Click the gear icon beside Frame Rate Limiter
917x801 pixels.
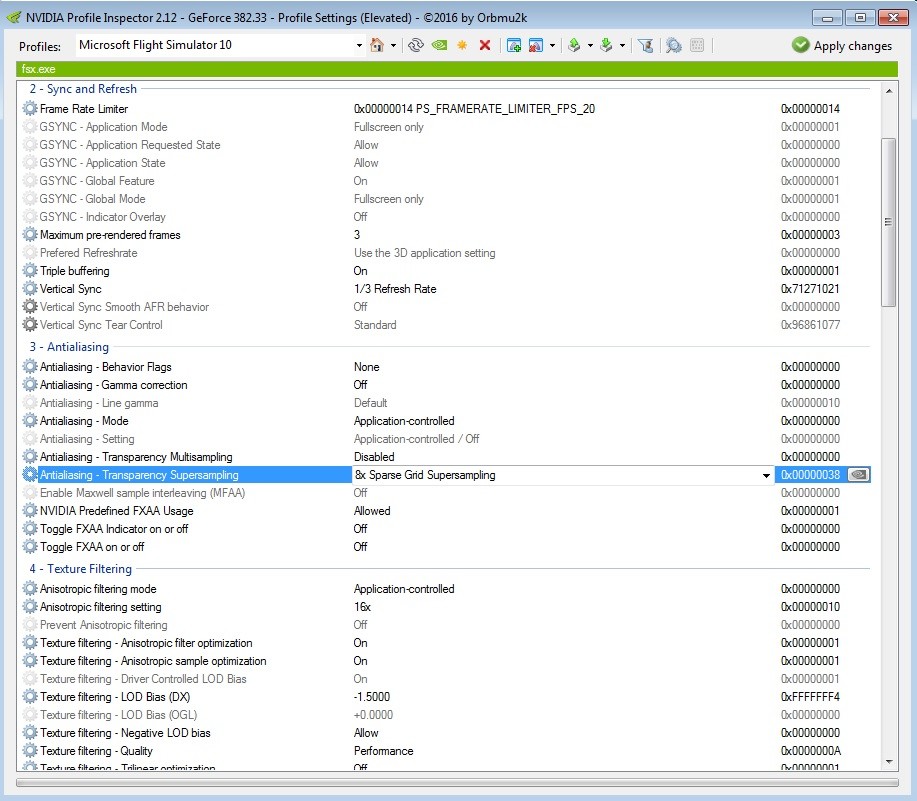tap(30, 109)
